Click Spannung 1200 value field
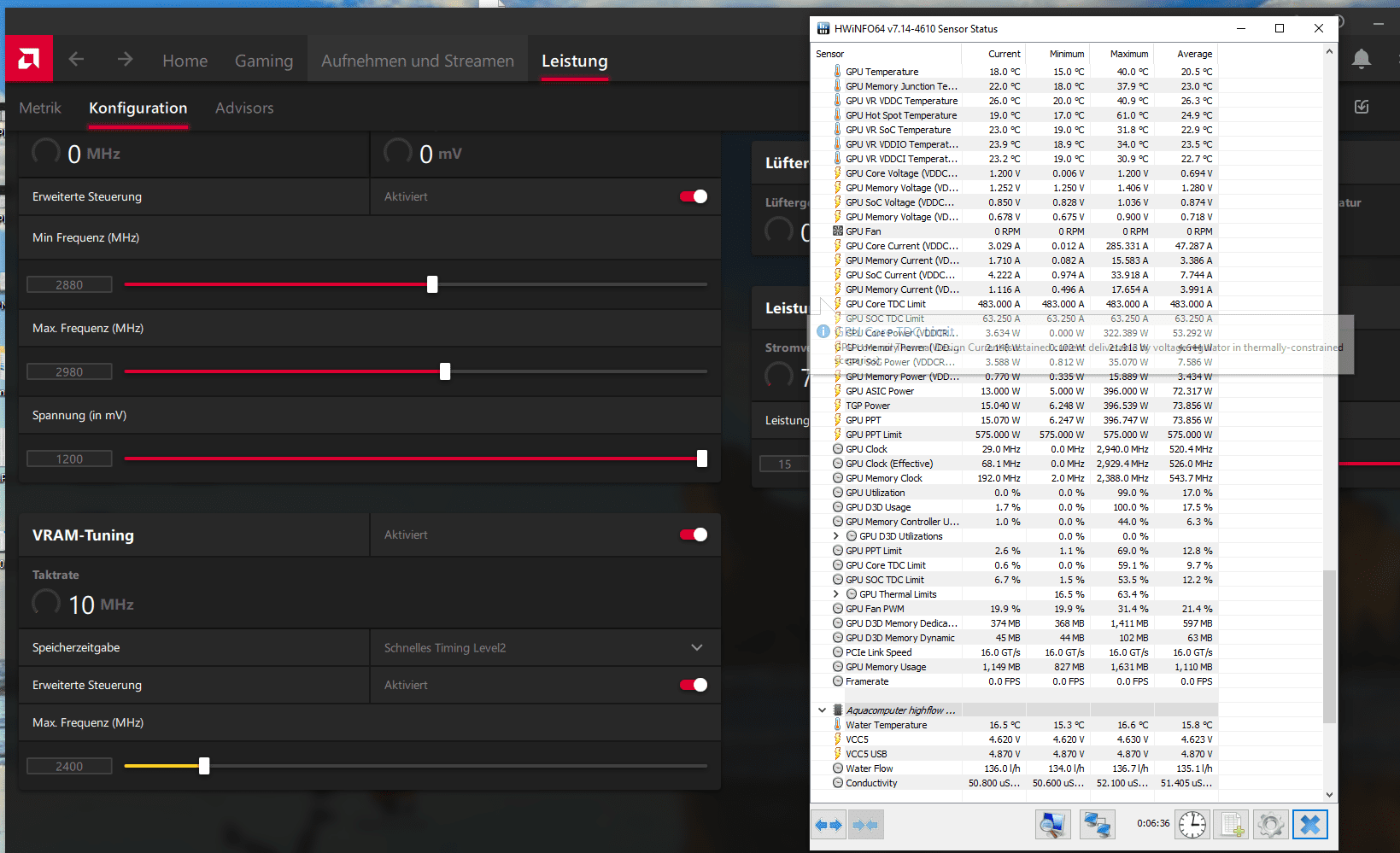1400x853 pixels. (69, 459)
